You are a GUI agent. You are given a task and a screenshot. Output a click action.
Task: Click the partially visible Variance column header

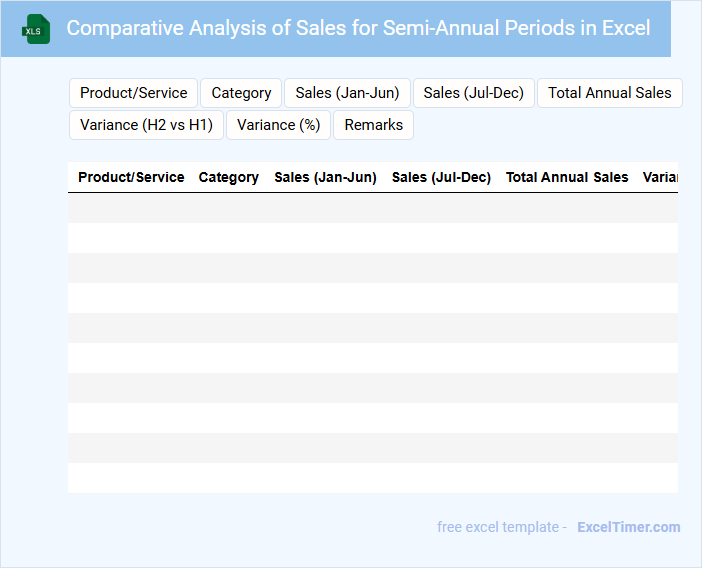point(660,177)
